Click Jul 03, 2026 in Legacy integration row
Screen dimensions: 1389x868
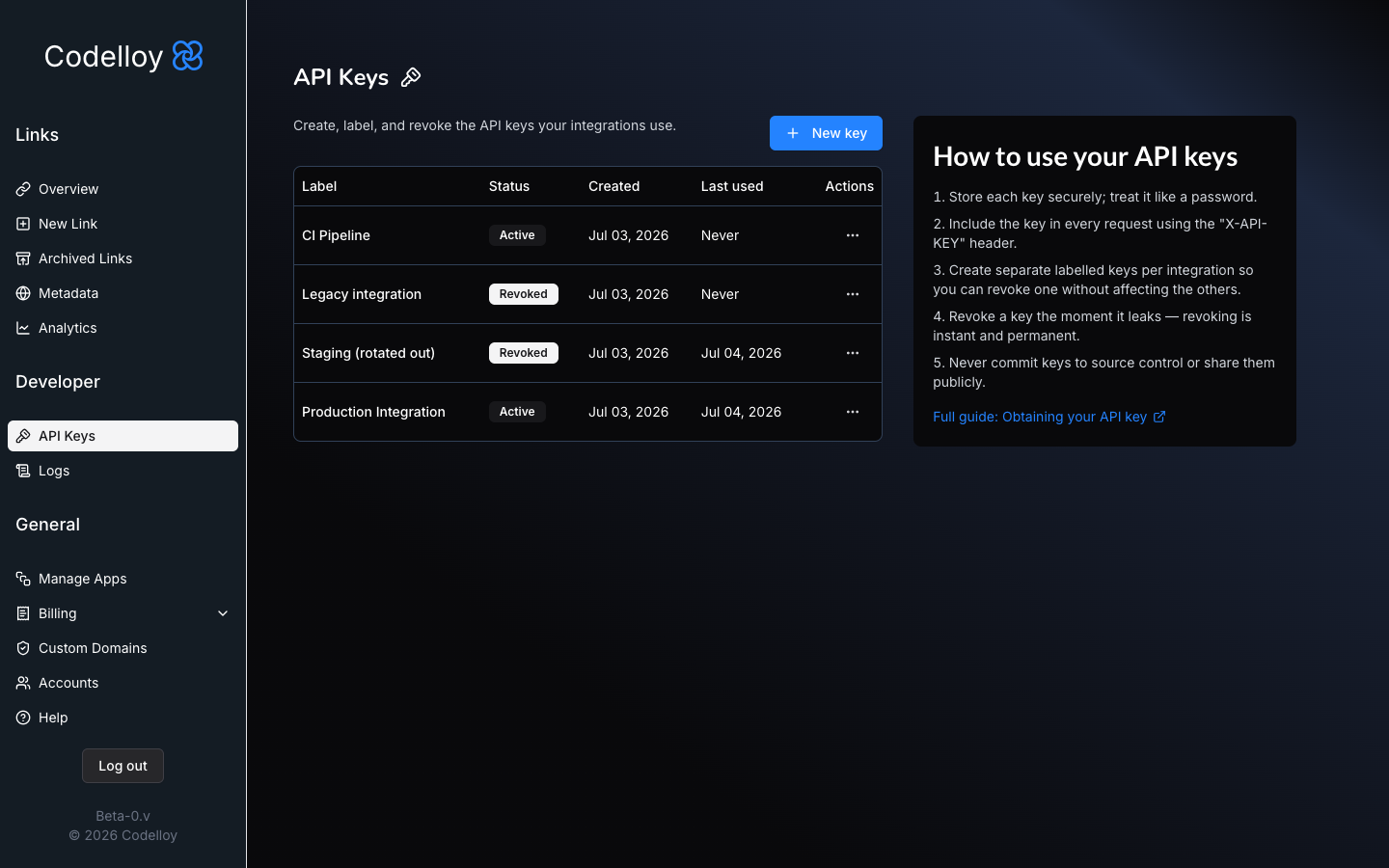(x=628, y=294)
